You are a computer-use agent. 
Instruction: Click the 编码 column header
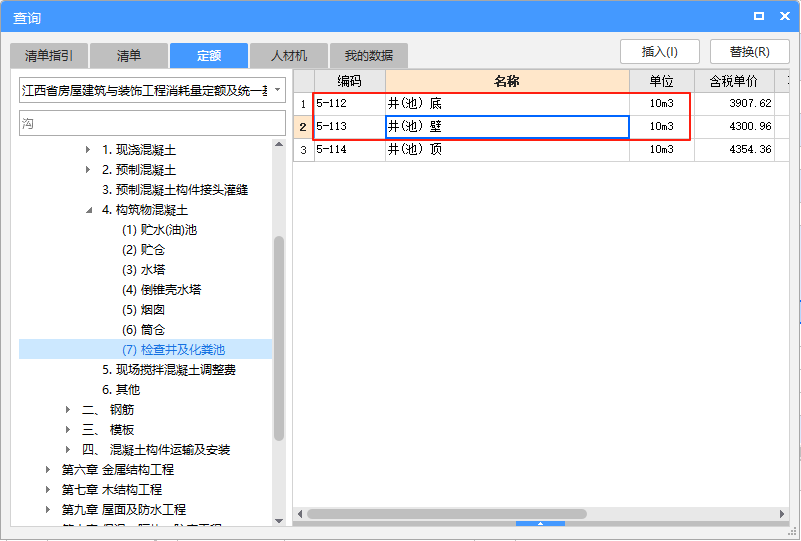350,81
